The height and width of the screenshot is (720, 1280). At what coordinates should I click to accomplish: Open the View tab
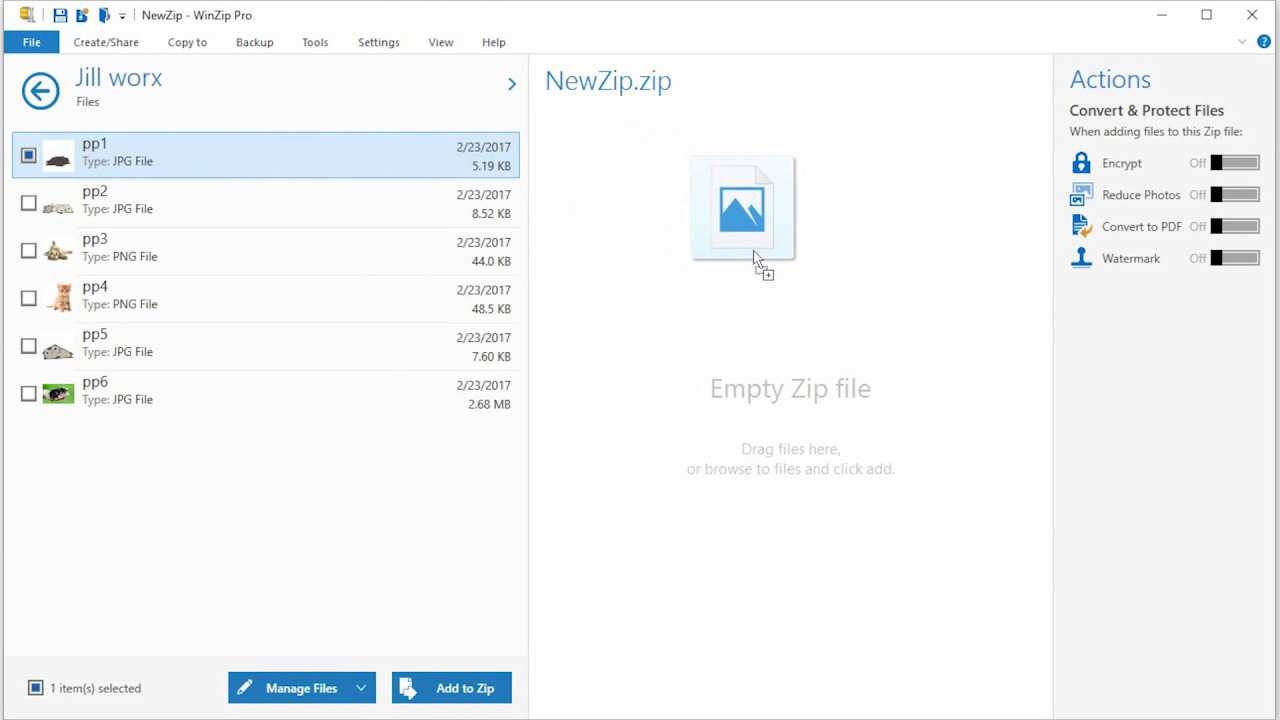441,42
